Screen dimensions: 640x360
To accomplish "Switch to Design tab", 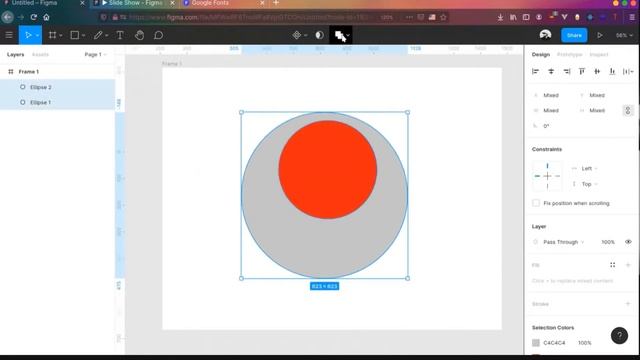I will (541, 54).
